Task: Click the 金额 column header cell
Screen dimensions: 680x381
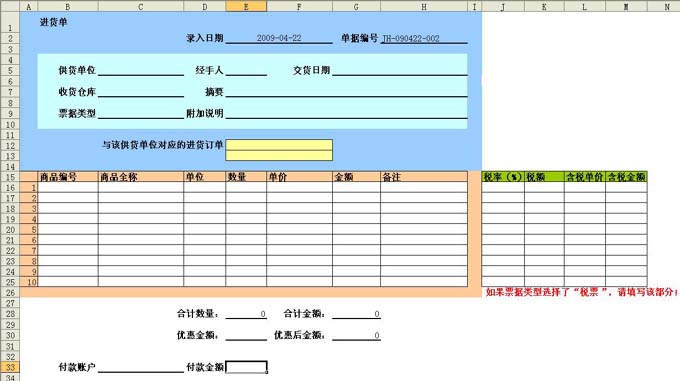Action: [x=356, y=177]
